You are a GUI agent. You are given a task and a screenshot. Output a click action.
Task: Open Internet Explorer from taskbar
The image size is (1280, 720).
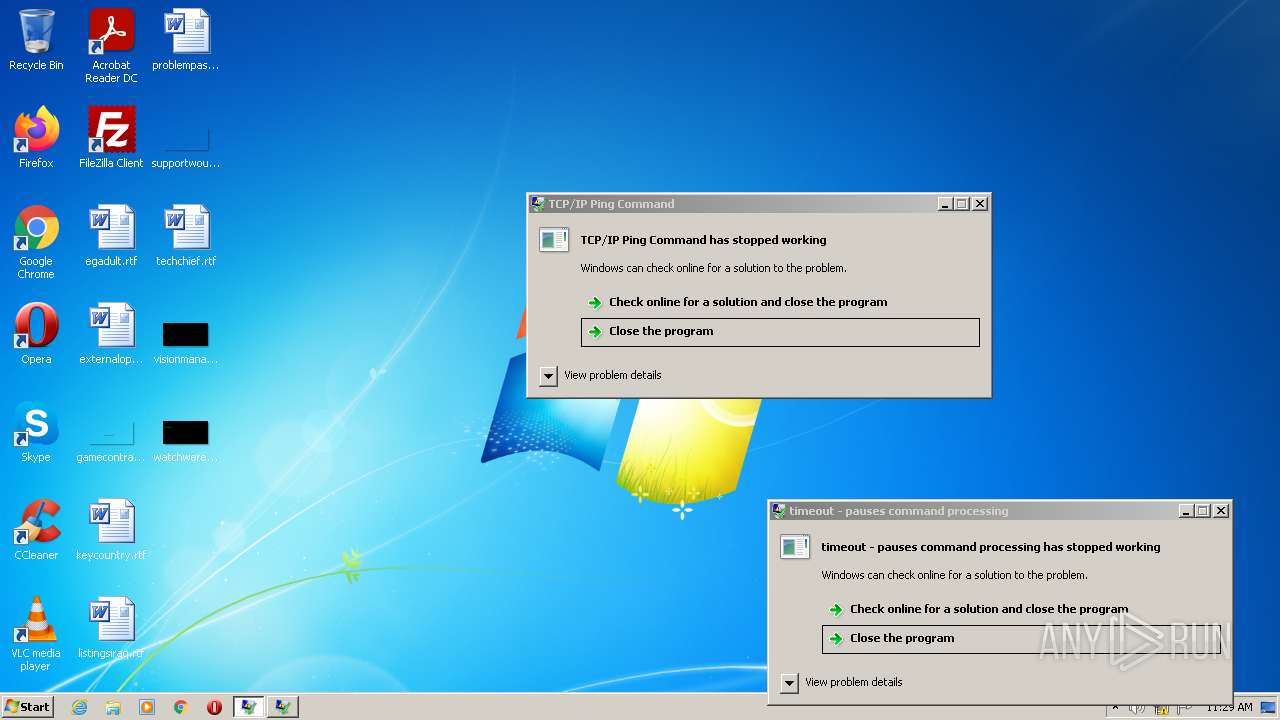pyautogui.click(x=79, y=707)
